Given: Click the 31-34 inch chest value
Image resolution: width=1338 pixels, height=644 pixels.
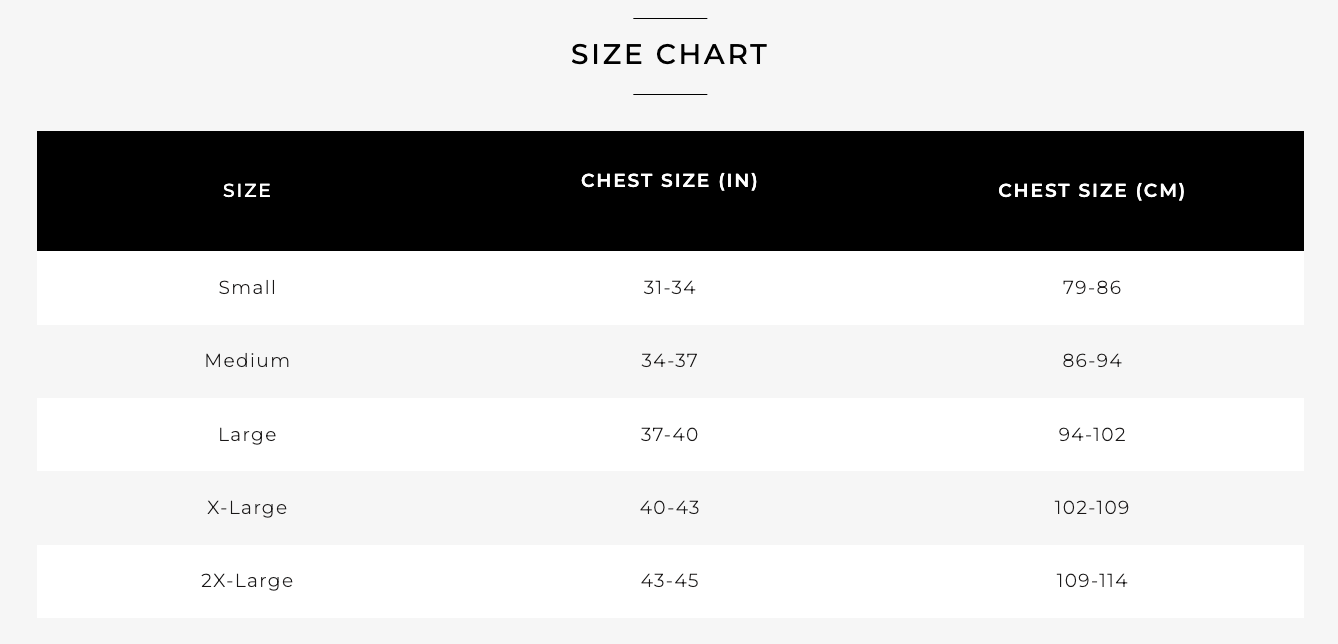Looking at the screenshot, I should 669,288.
